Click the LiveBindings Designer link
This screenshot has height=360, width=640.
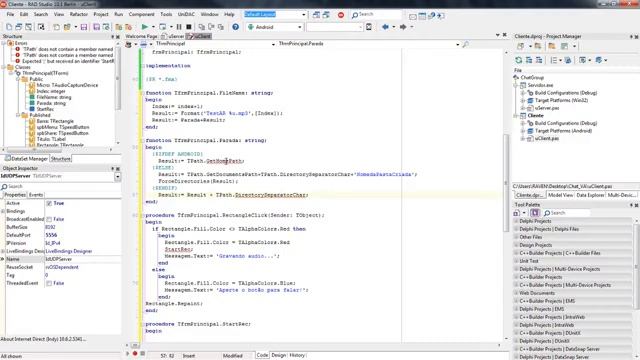(69, 251)
